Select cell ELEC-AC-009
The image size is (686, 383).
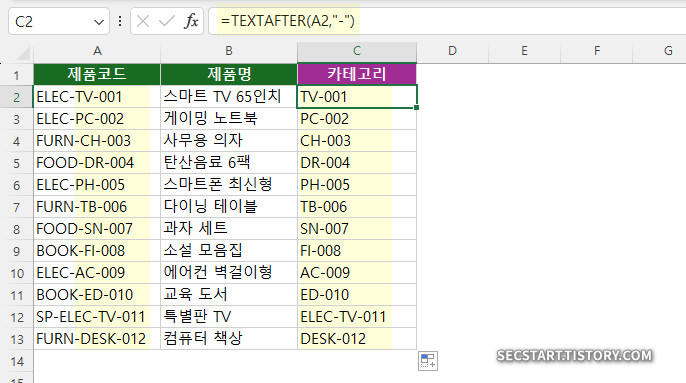(97, 273)
